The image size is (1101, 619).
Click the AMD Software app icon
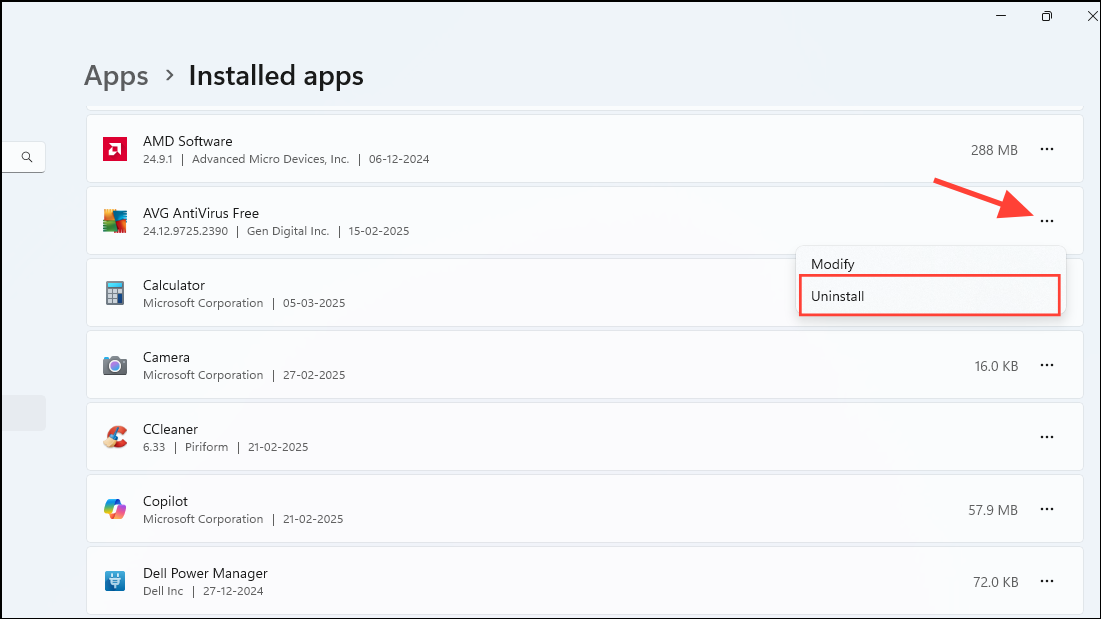pyautogui.click(x=115, y=149)
